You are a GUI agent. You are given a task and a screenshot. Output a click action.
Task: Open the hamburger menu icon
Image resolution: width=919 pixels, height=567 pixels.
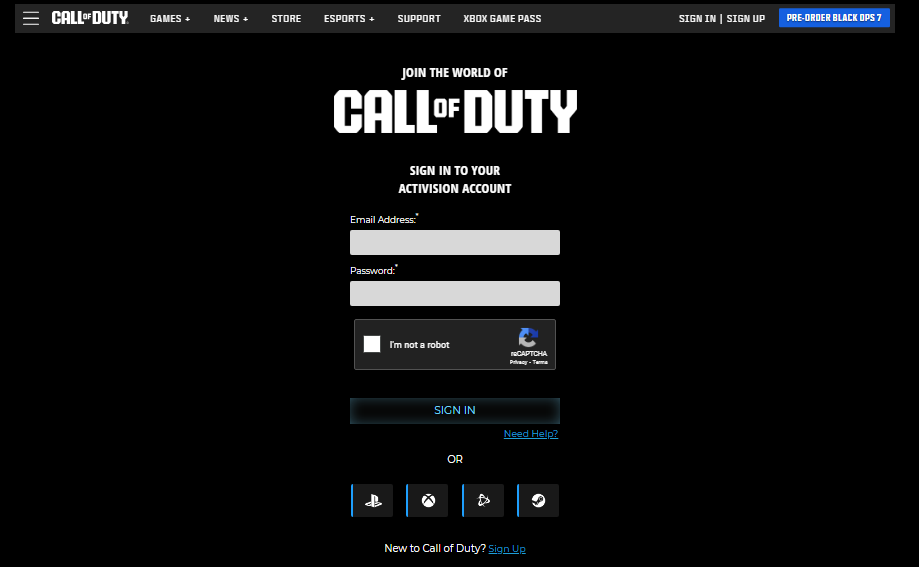(31, 18)
